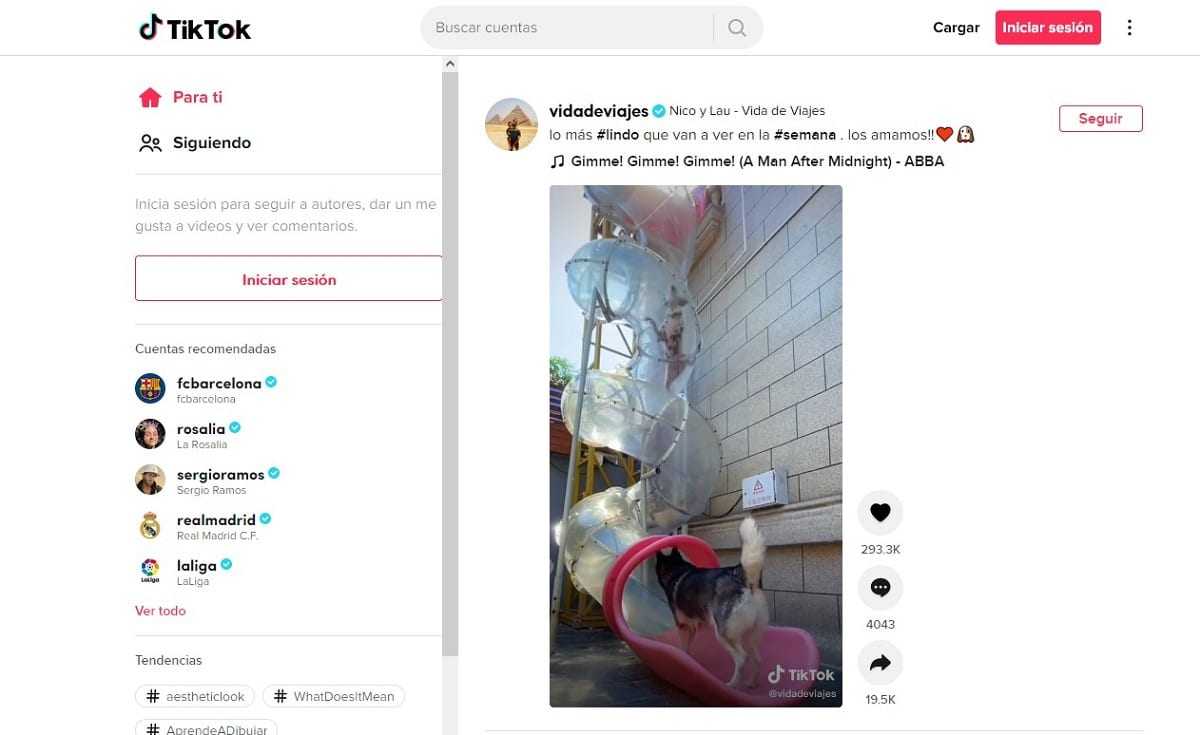Share the video with the arrow icon
This screenshot has height=735, width=1200.
tap(880, 663)
